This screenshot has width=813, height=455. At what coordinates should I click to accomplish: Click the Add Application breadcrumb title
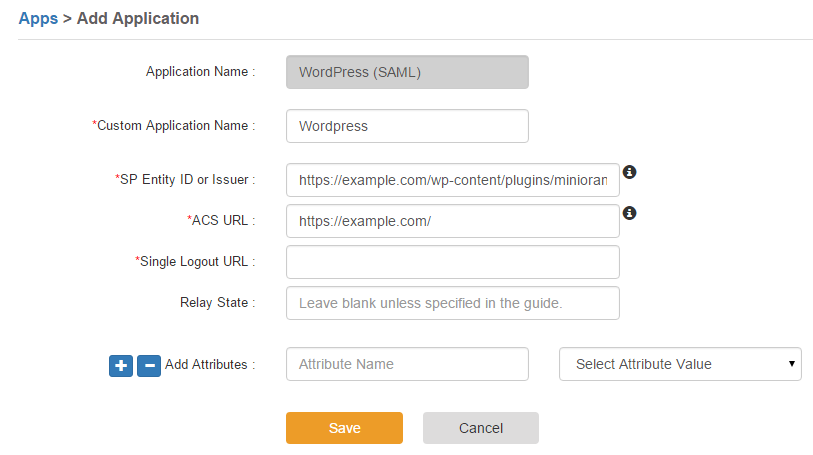(138, 19)
